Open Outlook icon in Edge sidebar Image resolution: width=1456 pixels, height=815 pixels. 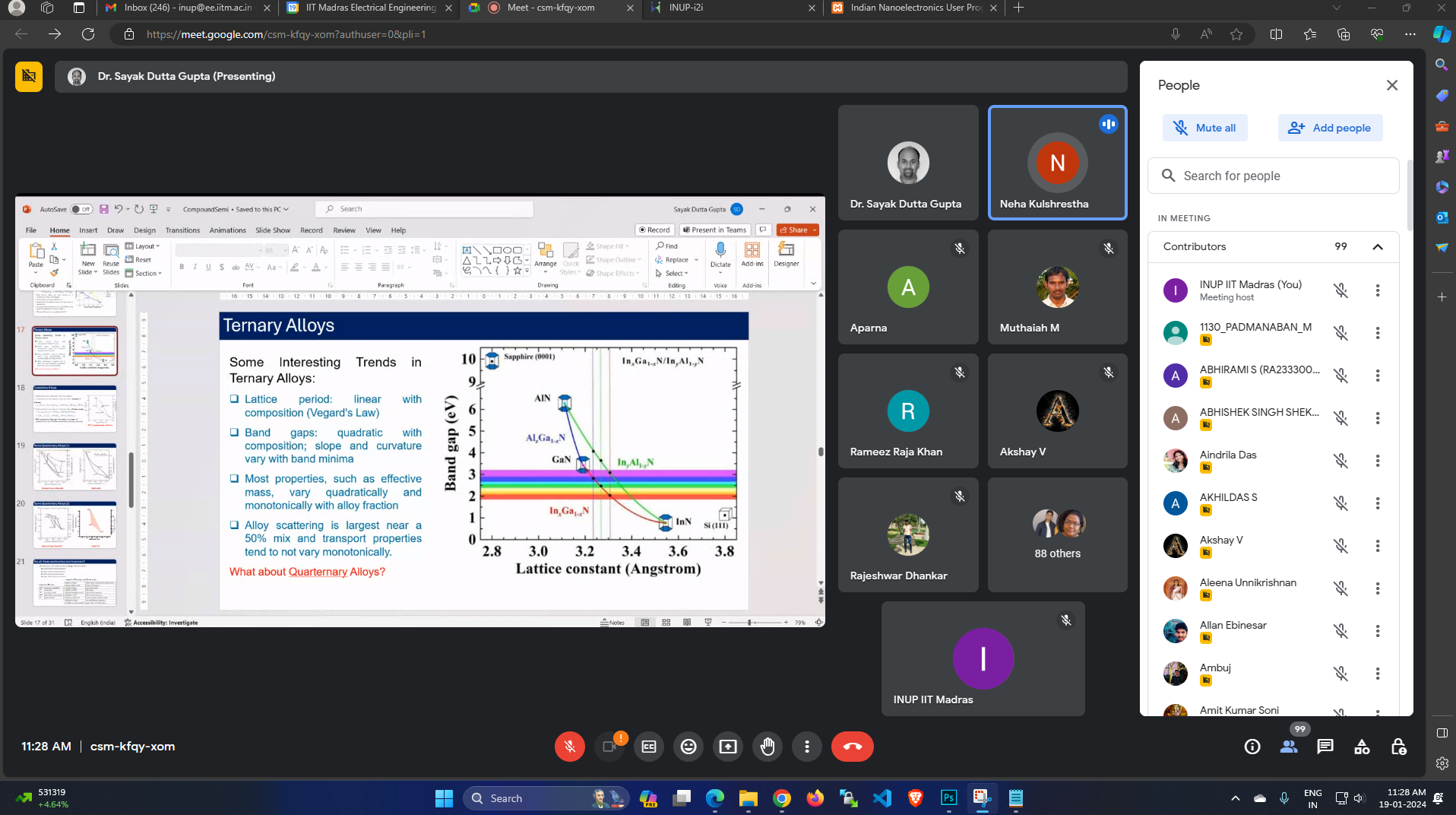point(1442,217)
